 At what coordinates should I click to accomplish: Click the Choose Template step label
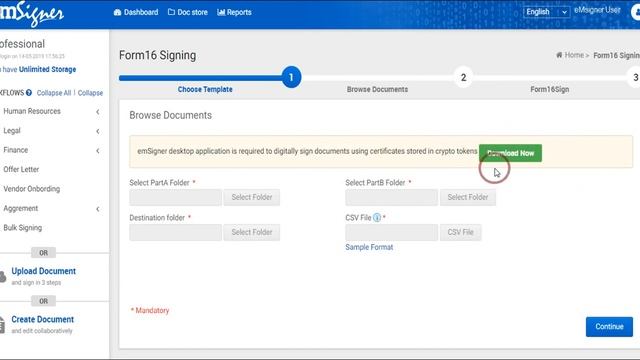205,89
